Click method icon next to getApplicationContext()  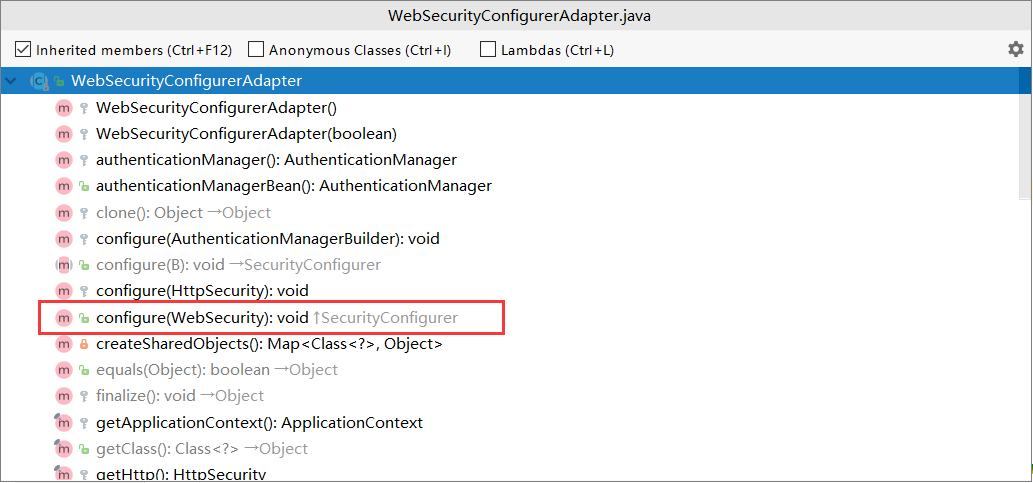click(x=64, y=423)
